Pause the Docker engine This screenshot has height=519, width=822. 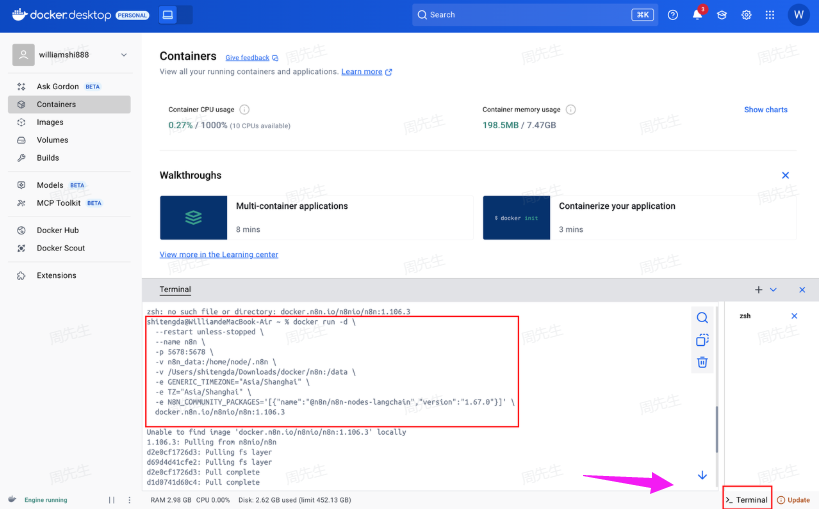(111, 501)
